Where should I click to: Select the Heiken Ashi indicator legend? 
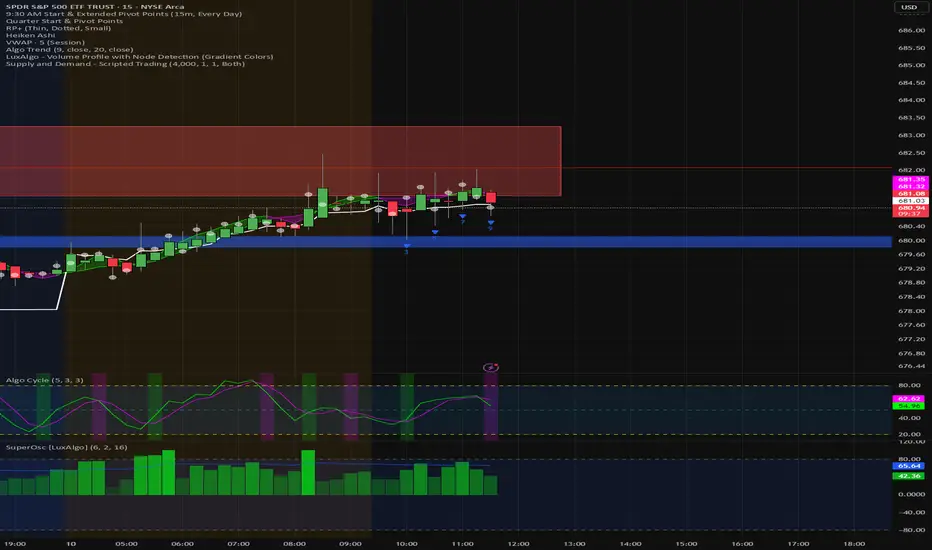[x=30, y=35]
